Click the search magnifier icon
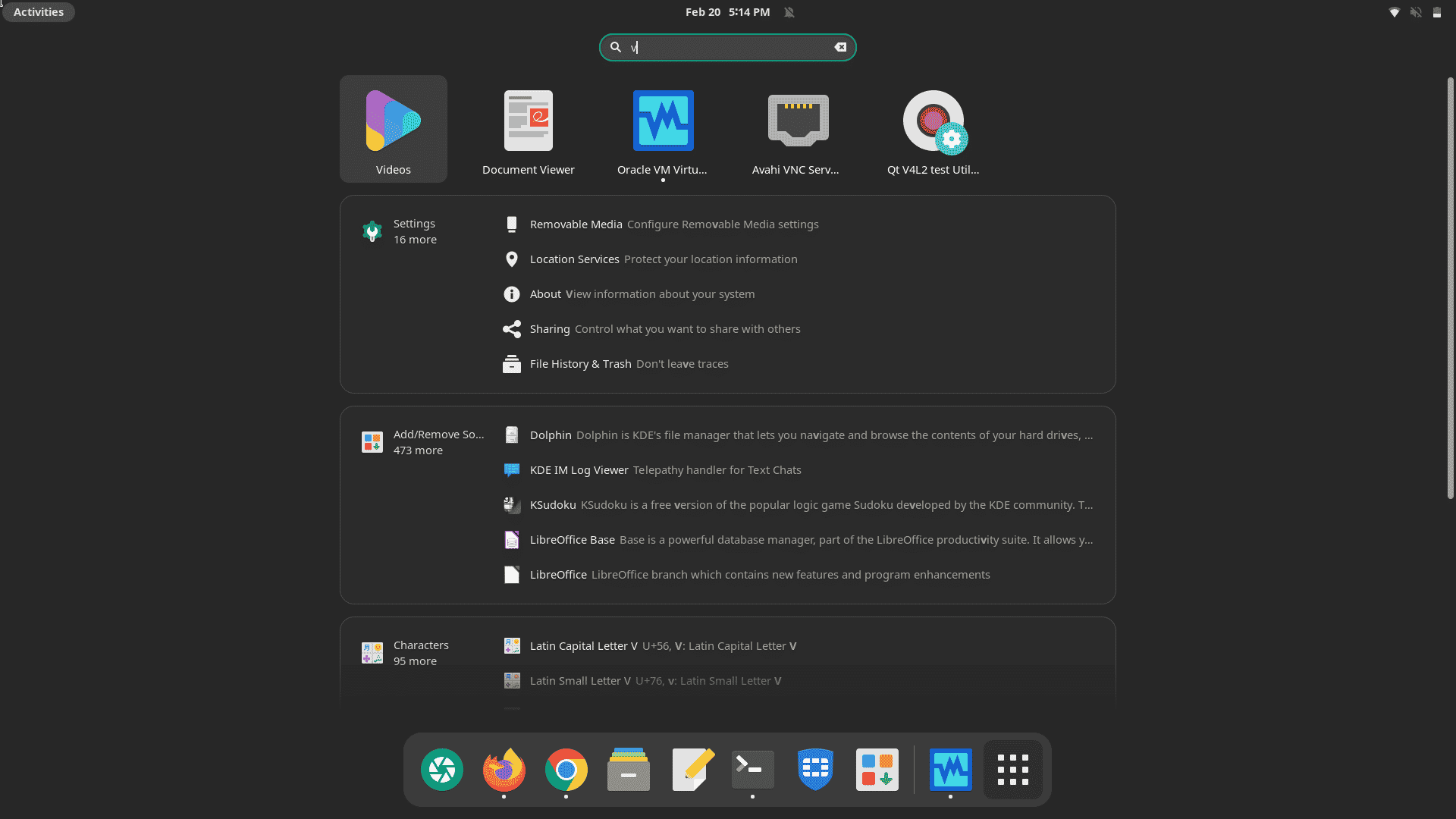This screenshot has height=819, width=1456. click(x=616, y=47)
